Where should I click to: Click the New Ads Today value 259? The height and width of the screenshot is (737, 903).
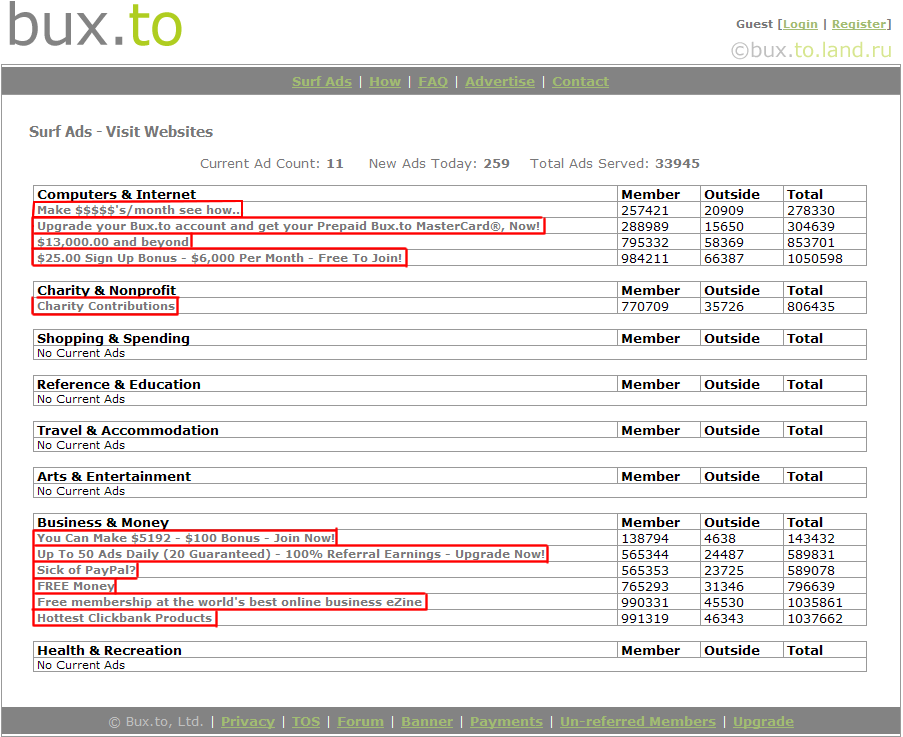click(x=496, y=164)
